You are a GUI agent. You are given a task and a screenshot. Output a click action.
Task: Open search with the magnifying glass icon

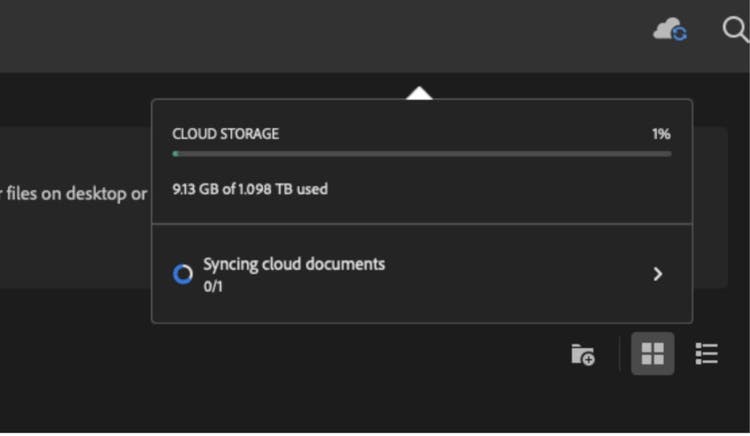735,30
